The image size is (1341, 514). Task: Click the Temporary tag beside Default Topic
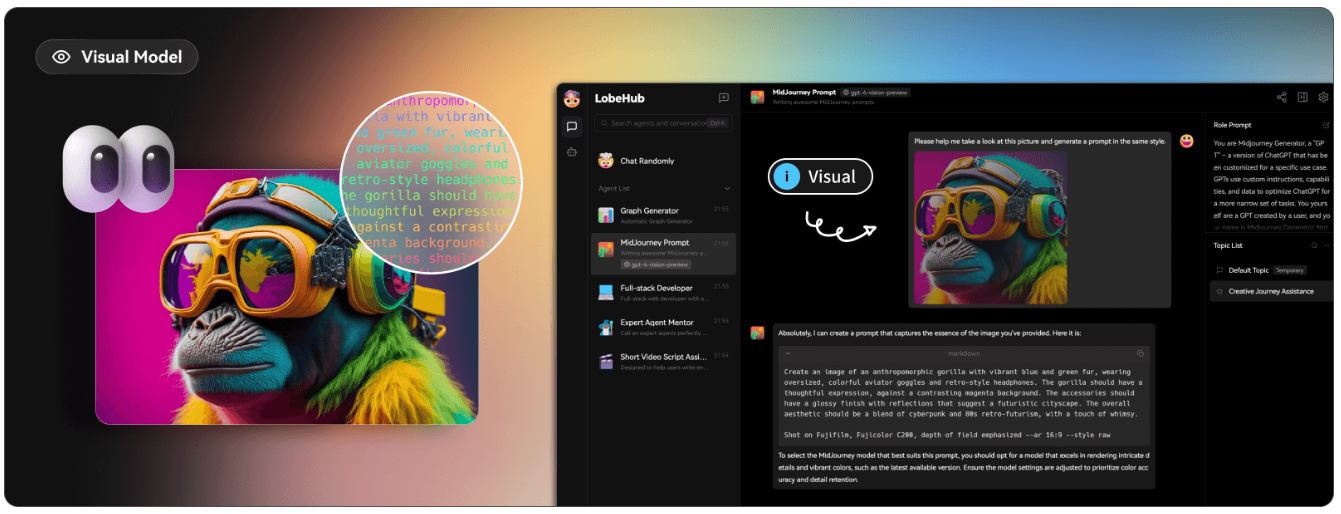click(x=1290, y=270)
